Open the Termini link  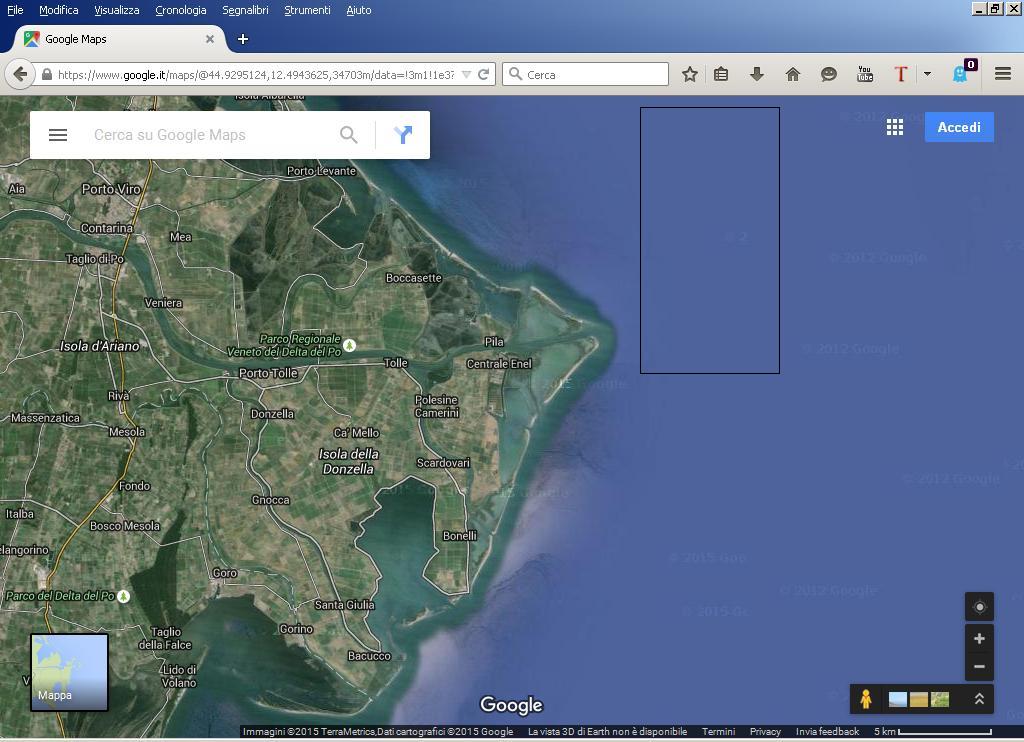click(x=718, y=732)
